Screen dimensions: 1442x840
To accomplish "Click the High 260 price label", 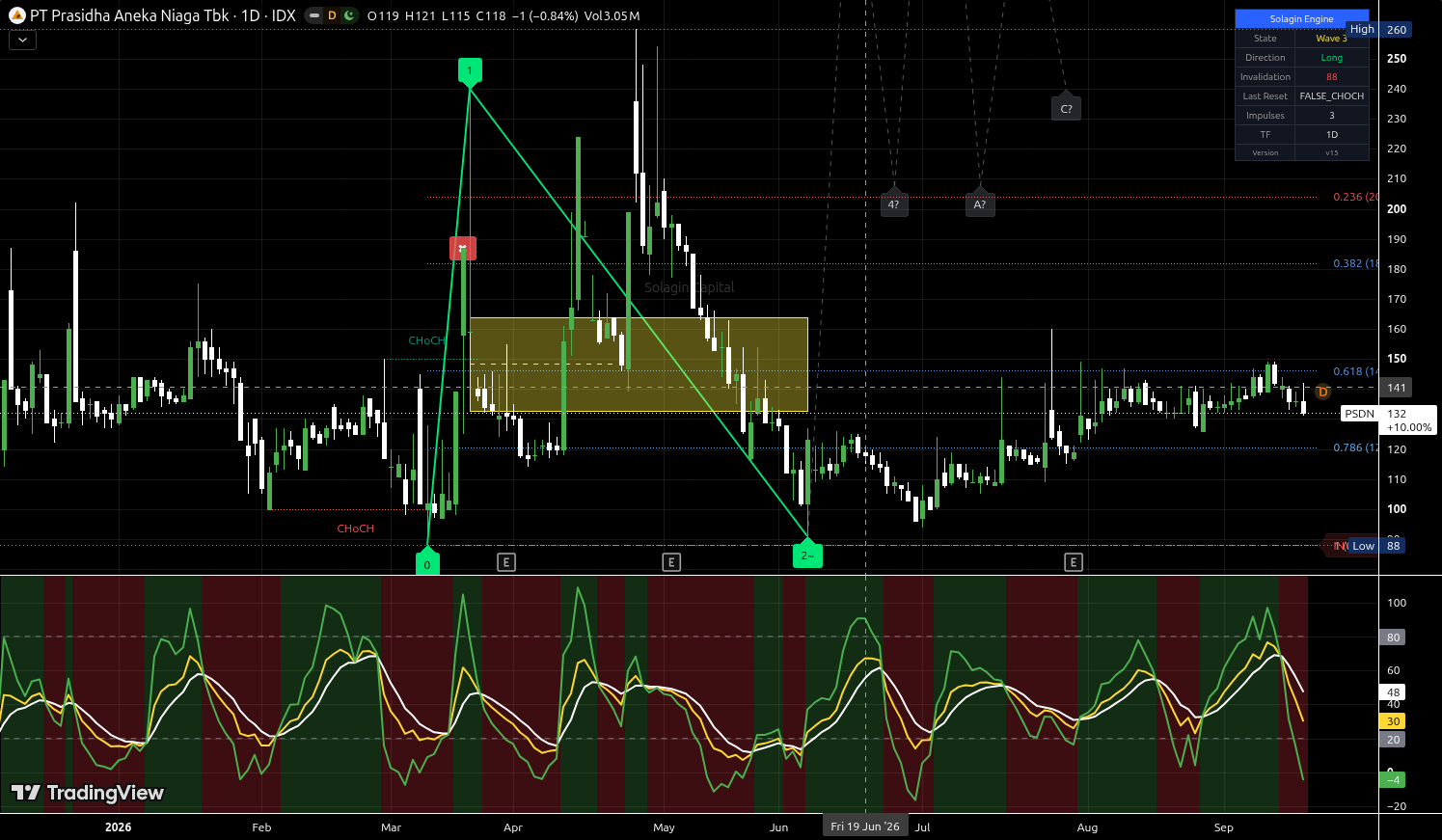I will 1377,30.
